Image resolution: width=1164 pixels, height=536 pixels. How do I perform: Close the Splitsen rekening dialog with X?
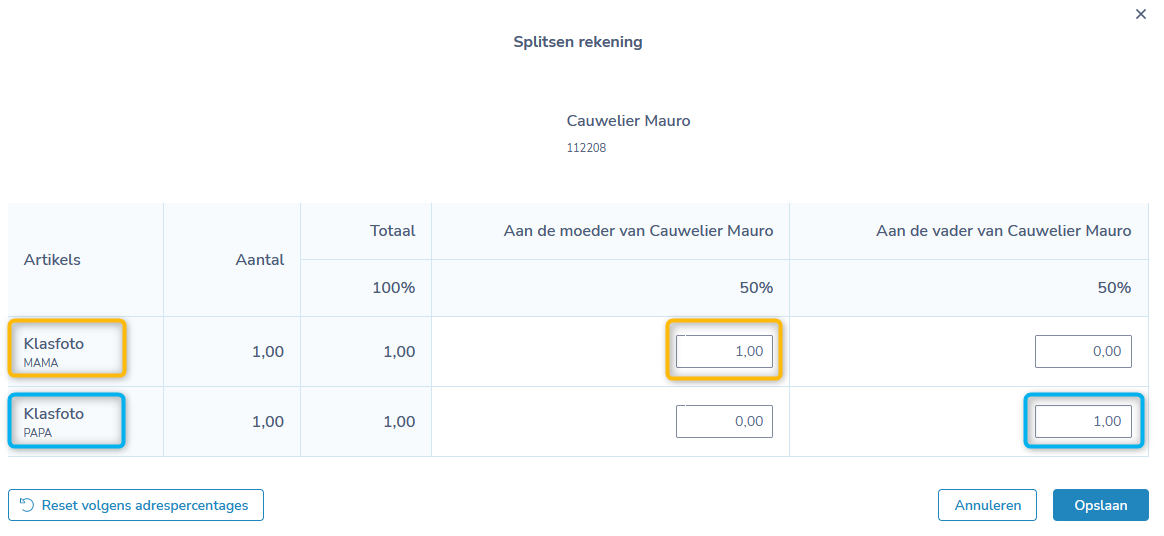pyautogui.click(x=1140, y=14)
